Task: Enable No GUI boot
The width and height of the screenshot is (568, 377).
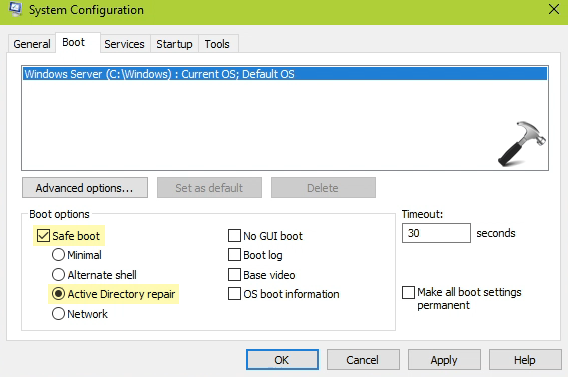Action: 234,236
